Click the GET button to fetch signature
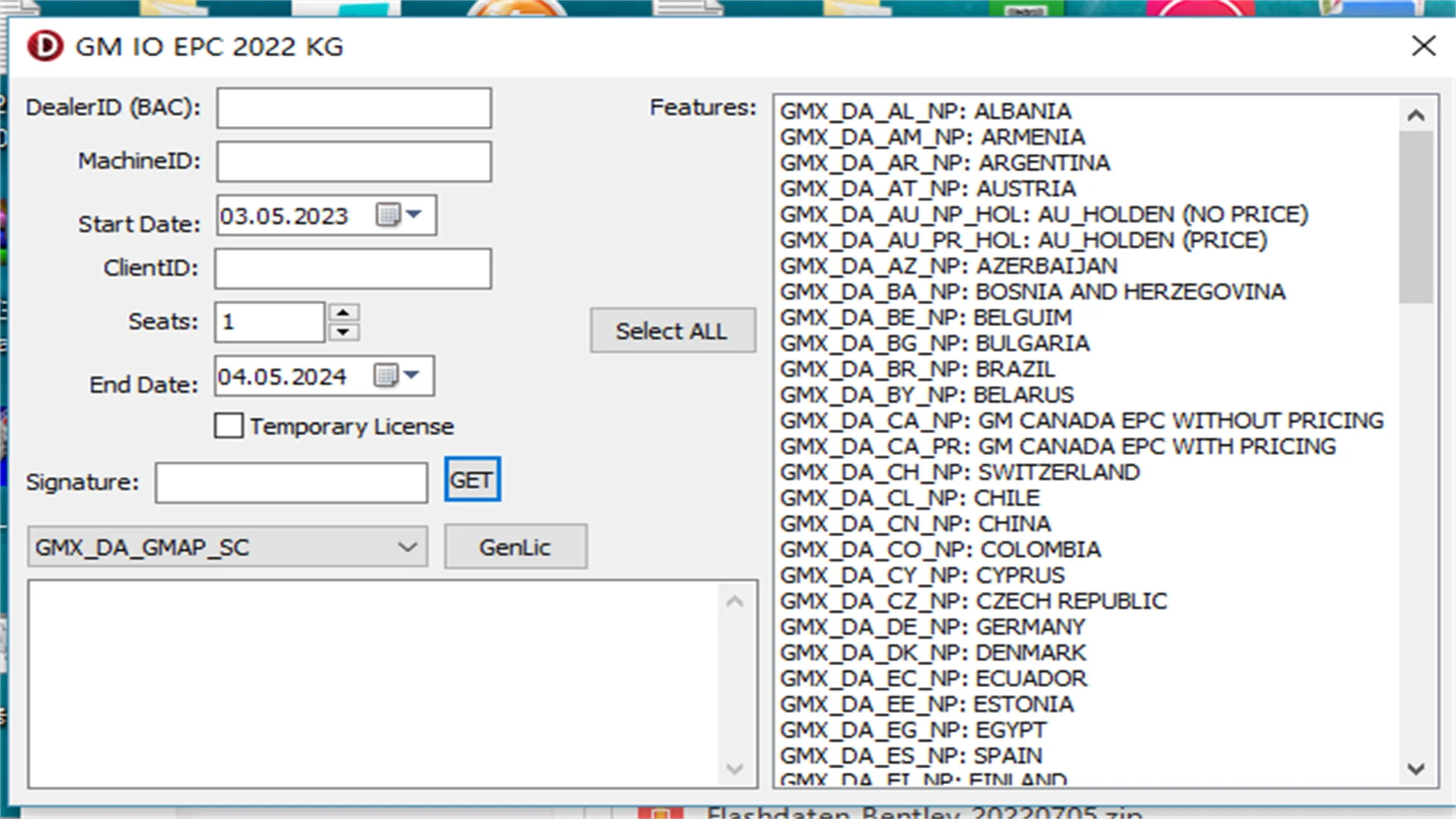 tap(470, 480)
